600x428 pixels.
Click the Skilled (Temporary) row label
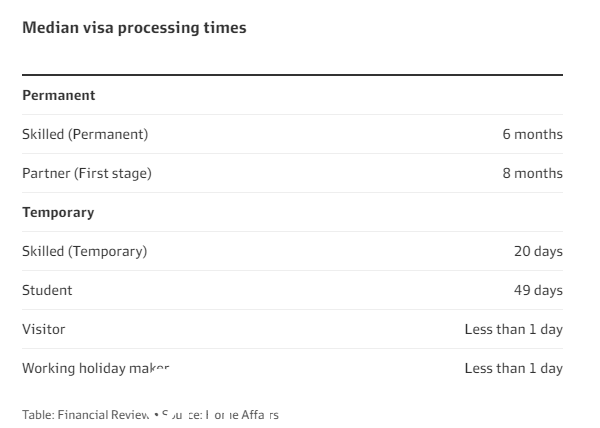click(x=85, y=252)
